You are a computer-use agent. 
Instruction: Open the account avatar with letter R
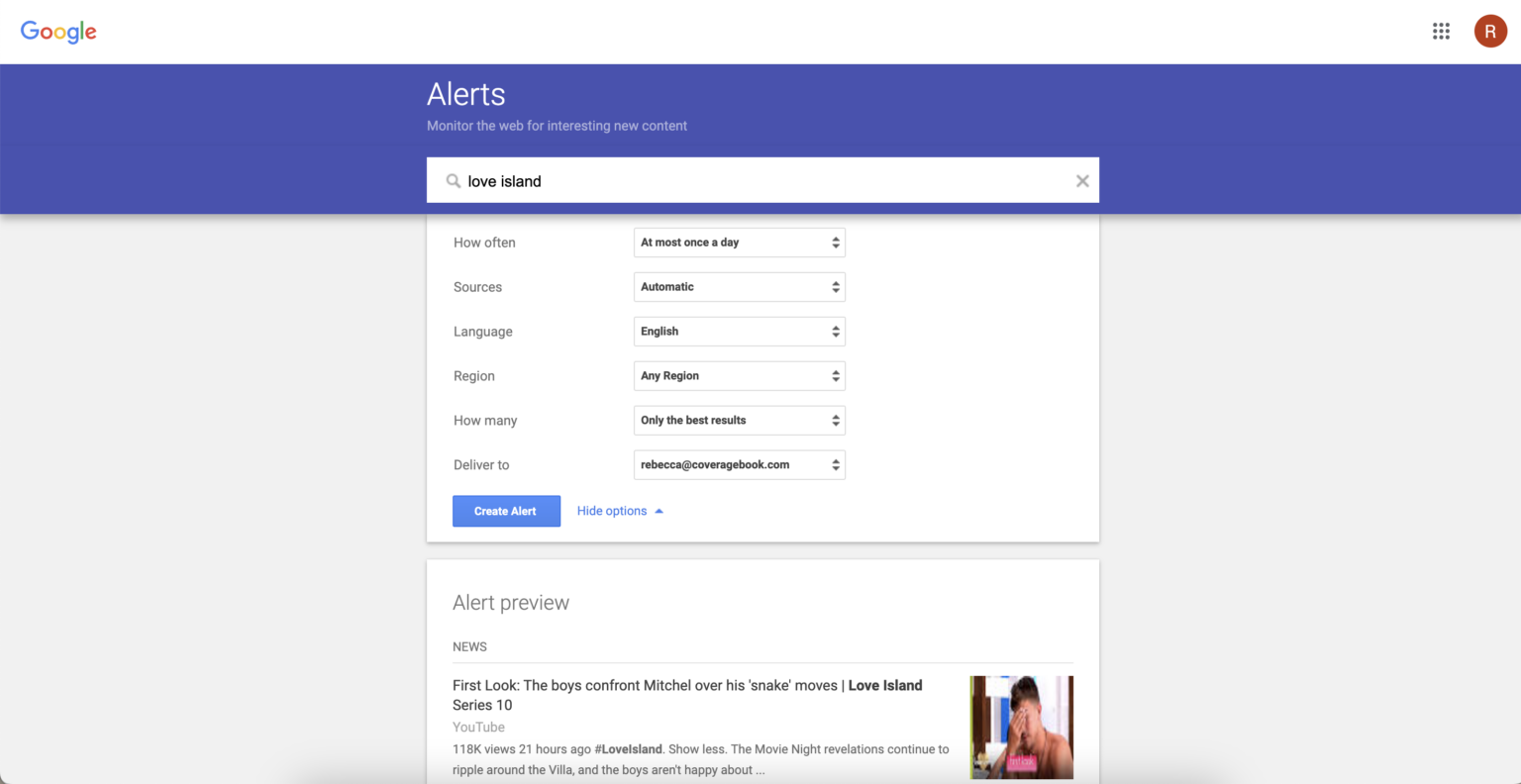pyautogui.click(x=1489, y=32)
